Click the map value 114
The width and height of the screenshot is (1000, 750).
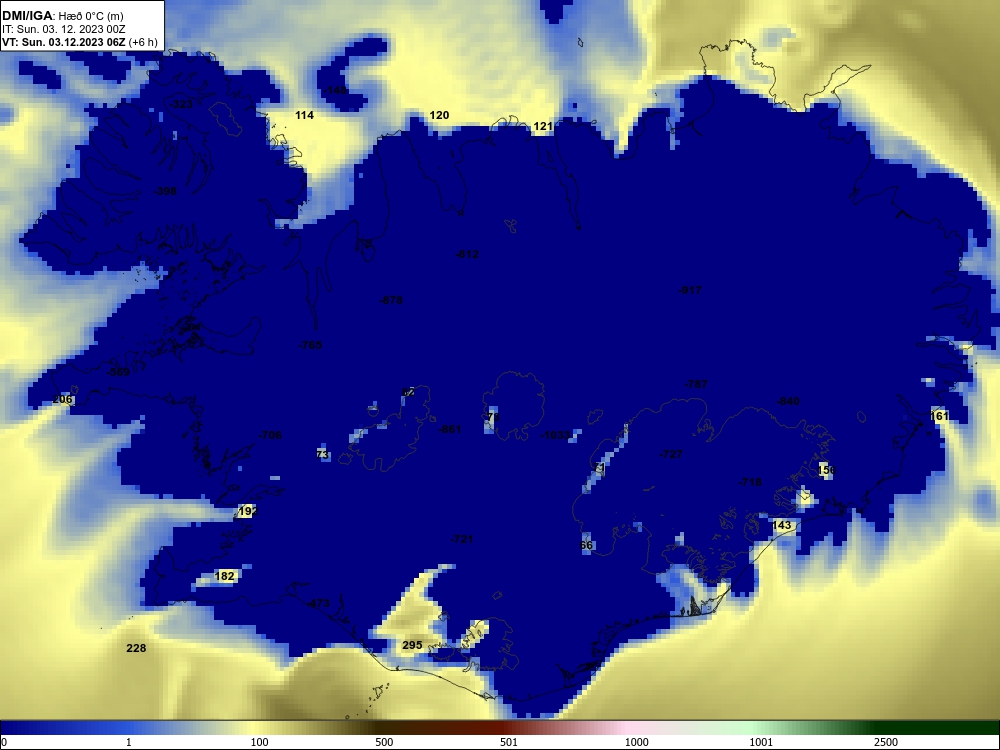304,115
